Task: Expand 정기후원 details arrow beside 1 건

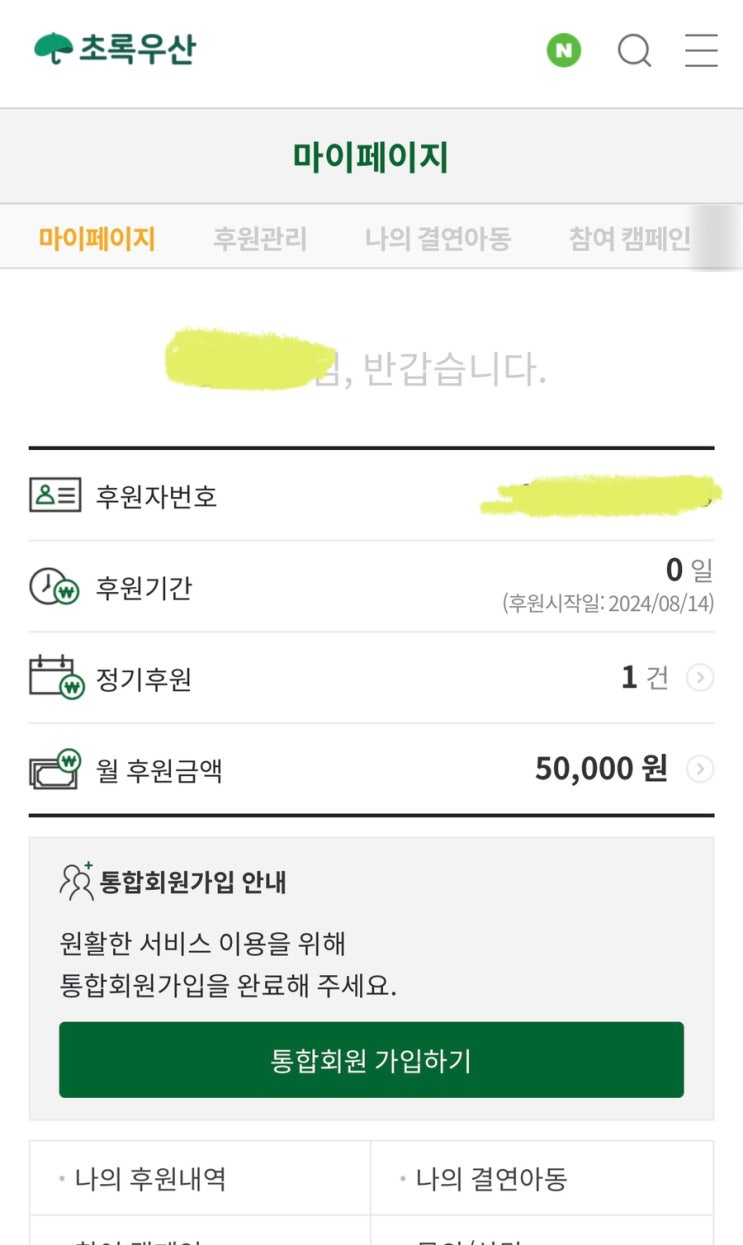Action: click(x=700, y=678)
